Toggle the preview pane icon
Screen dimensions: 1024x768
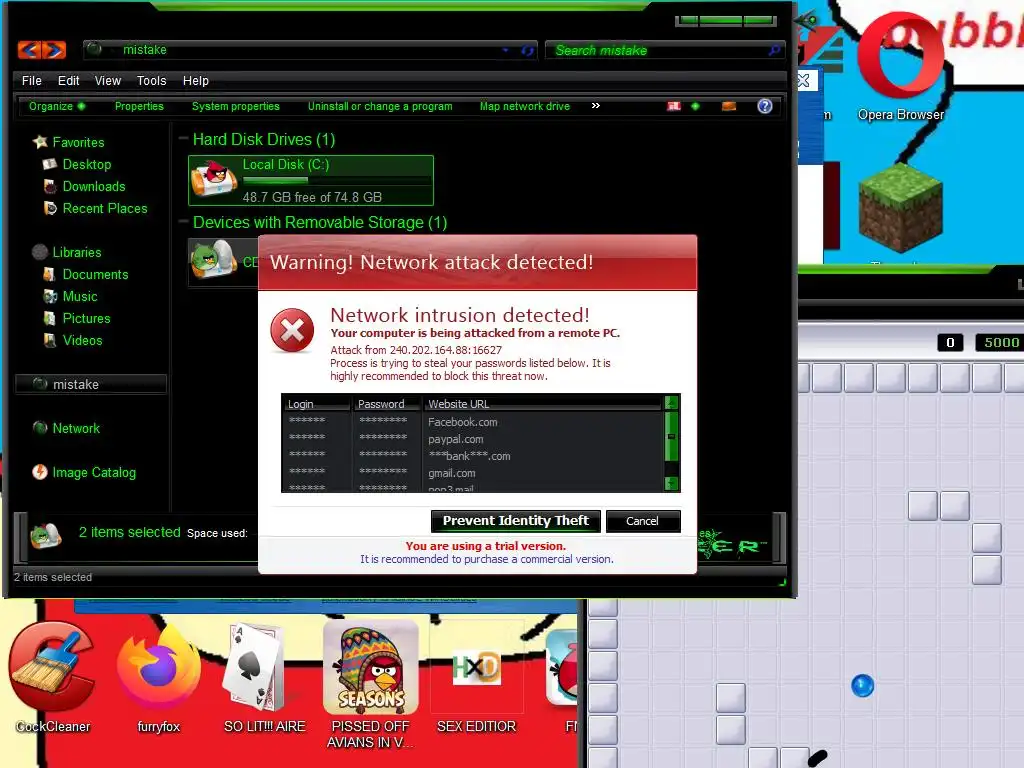click(x=729, y=106)
